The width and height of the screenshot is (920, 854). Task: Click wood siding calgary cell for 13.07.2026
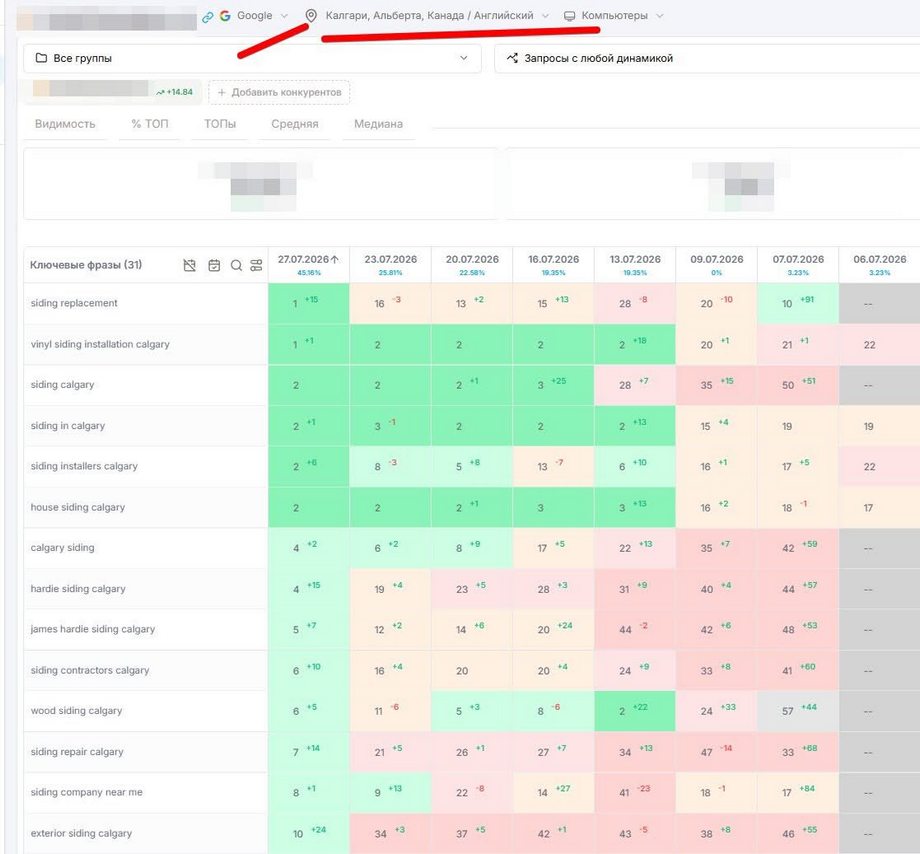click(635, 711)
